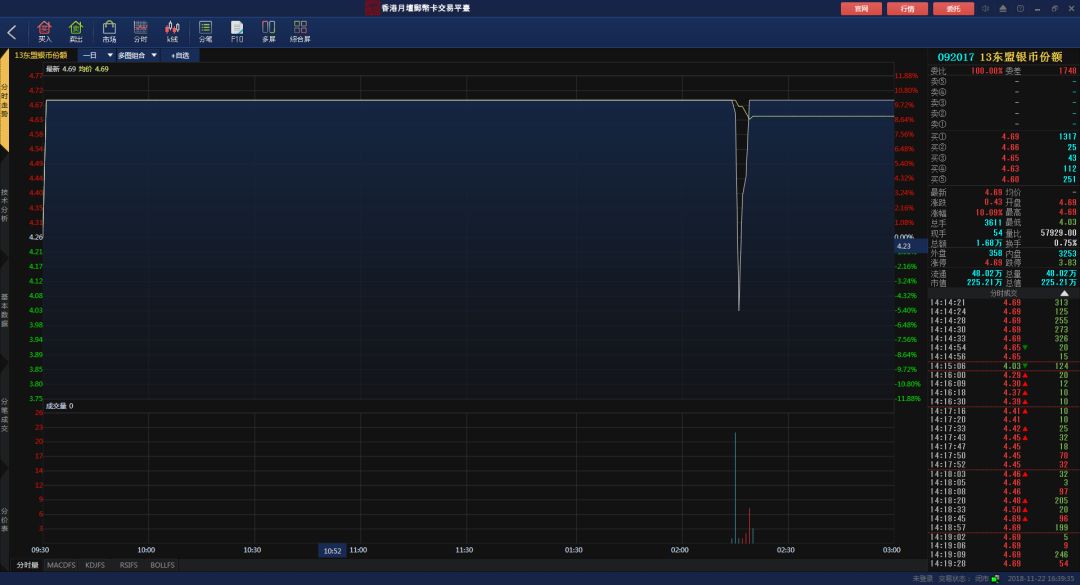Click the 2018-11-22 datetime in status bar

coord(1041,579)
